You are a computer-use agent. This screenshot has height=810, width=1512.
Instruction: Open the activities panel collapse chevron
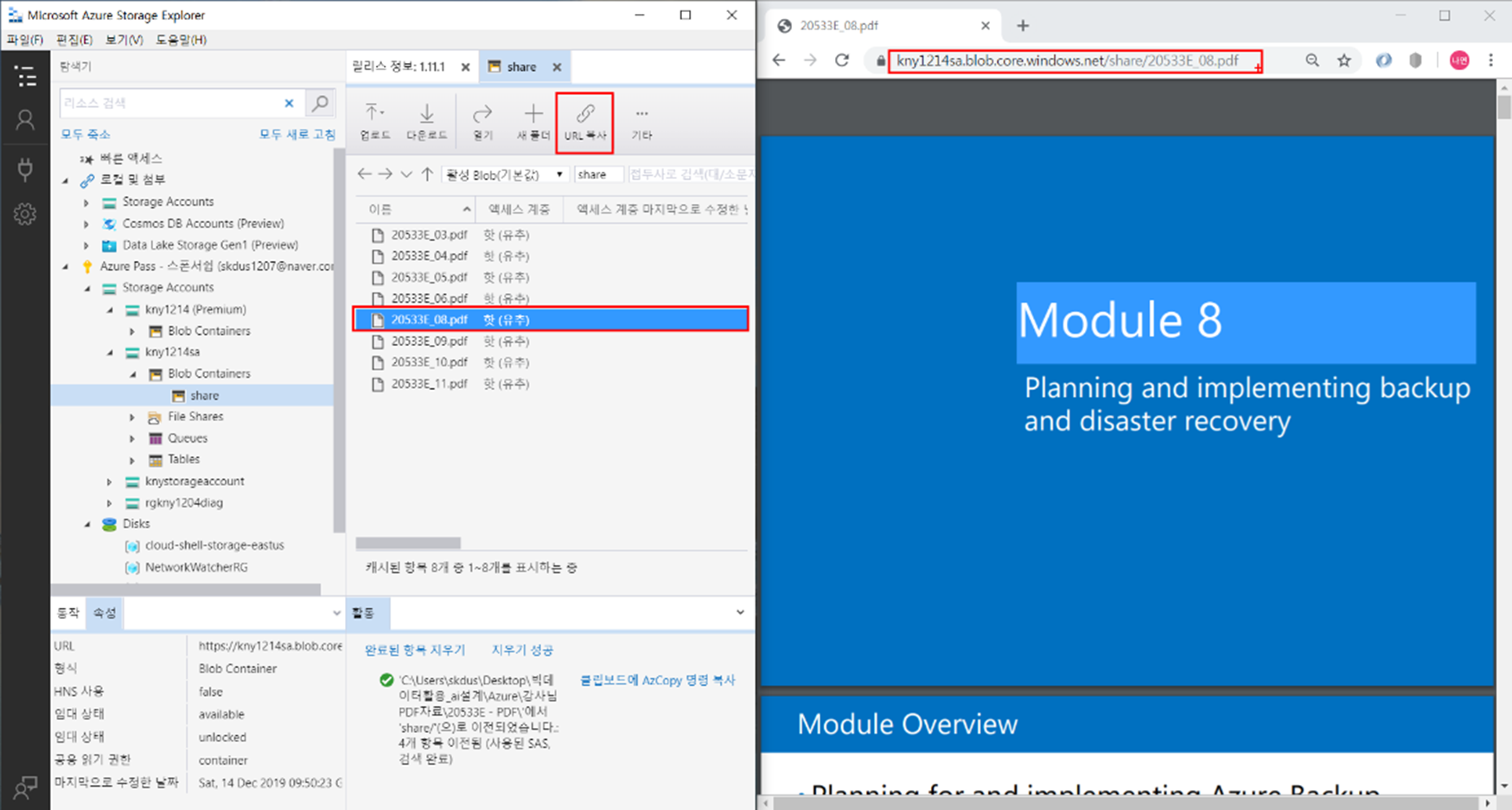point(740,613)
